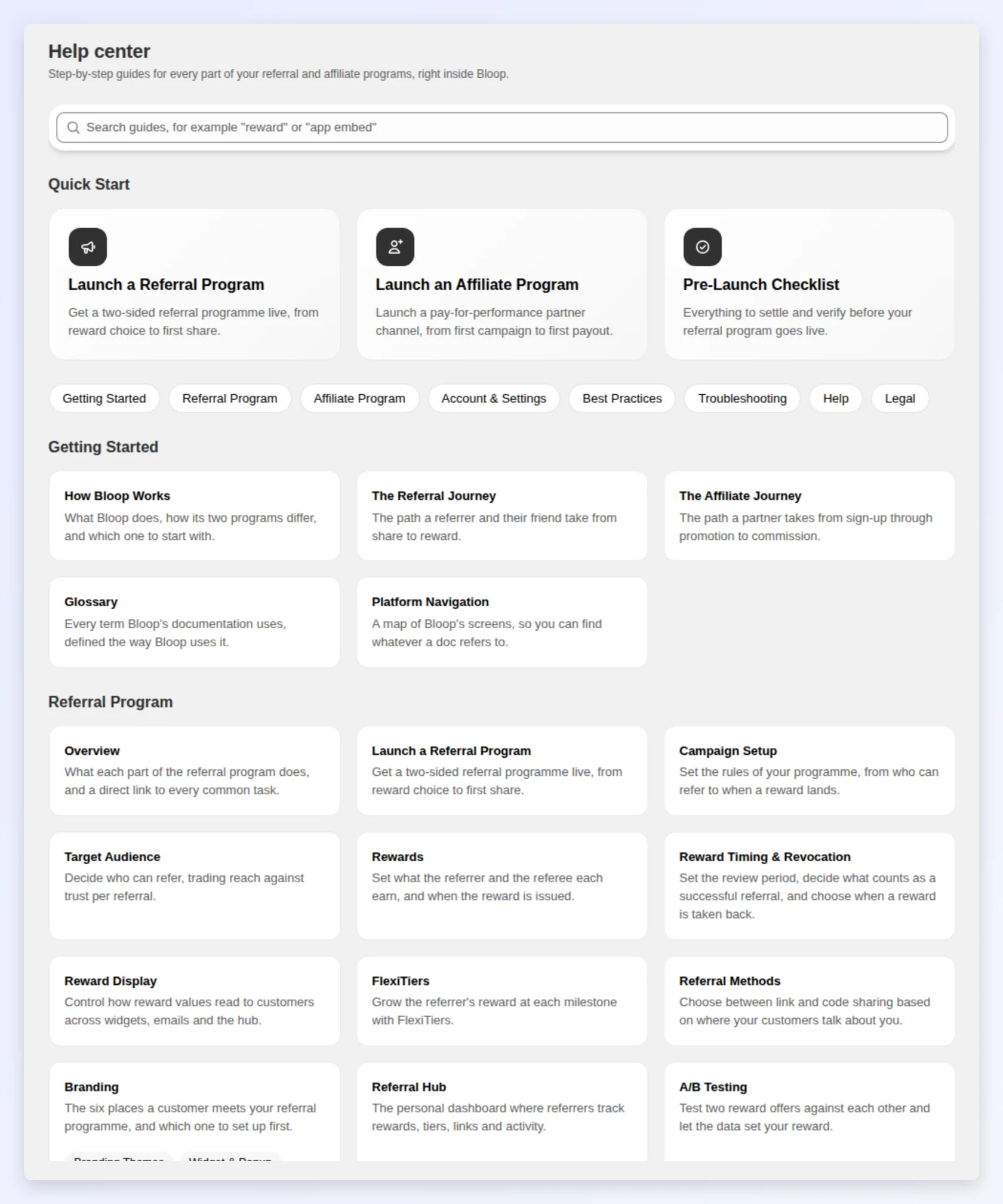
Task: Select the Help category pill
Action: pos(836,398)
